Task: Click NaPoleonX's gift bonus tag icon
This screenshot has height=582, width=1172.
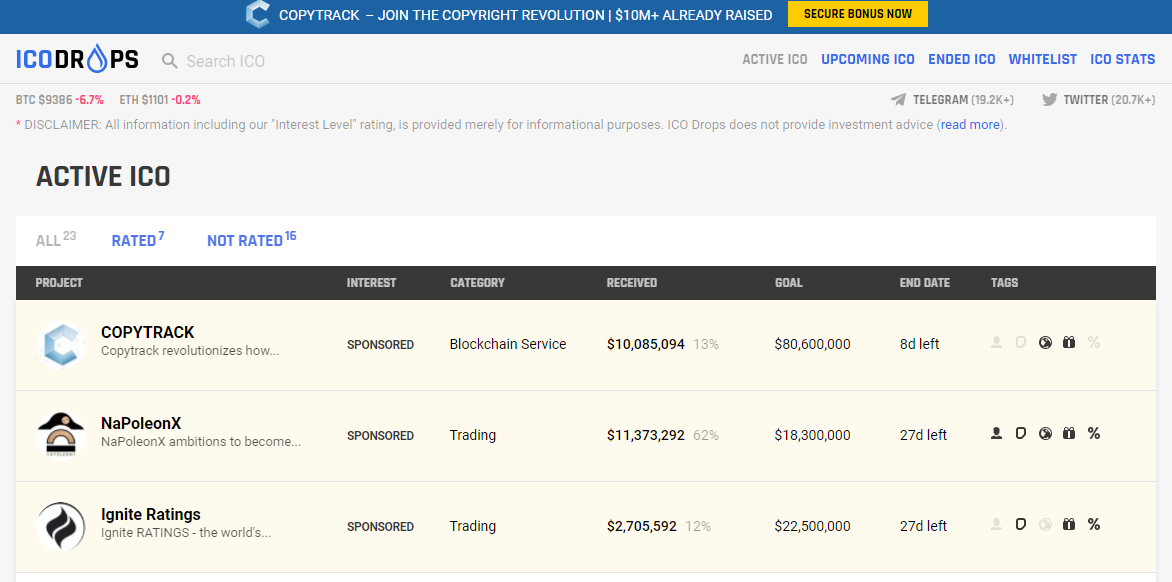Action: [x=1069, y=433]
